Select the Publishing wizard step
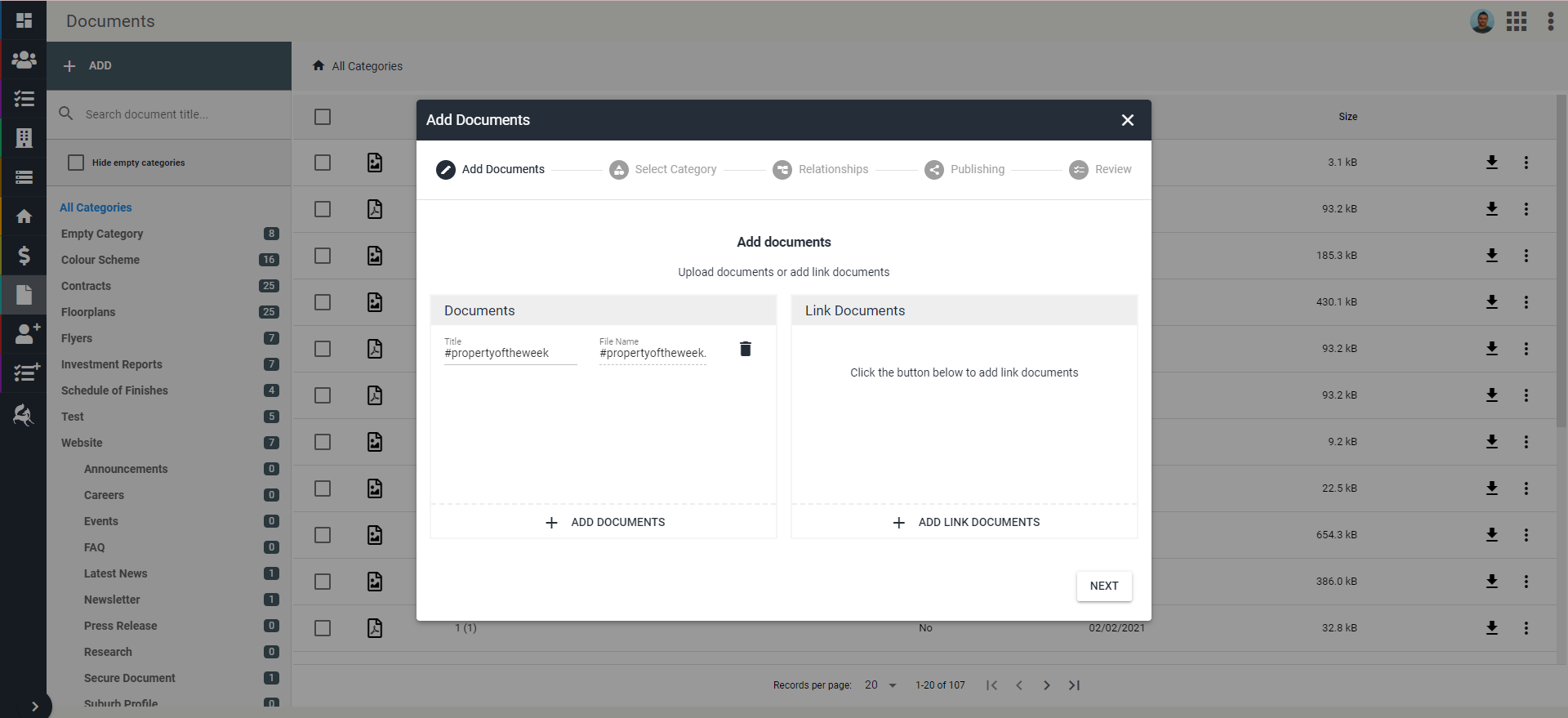 964,169
